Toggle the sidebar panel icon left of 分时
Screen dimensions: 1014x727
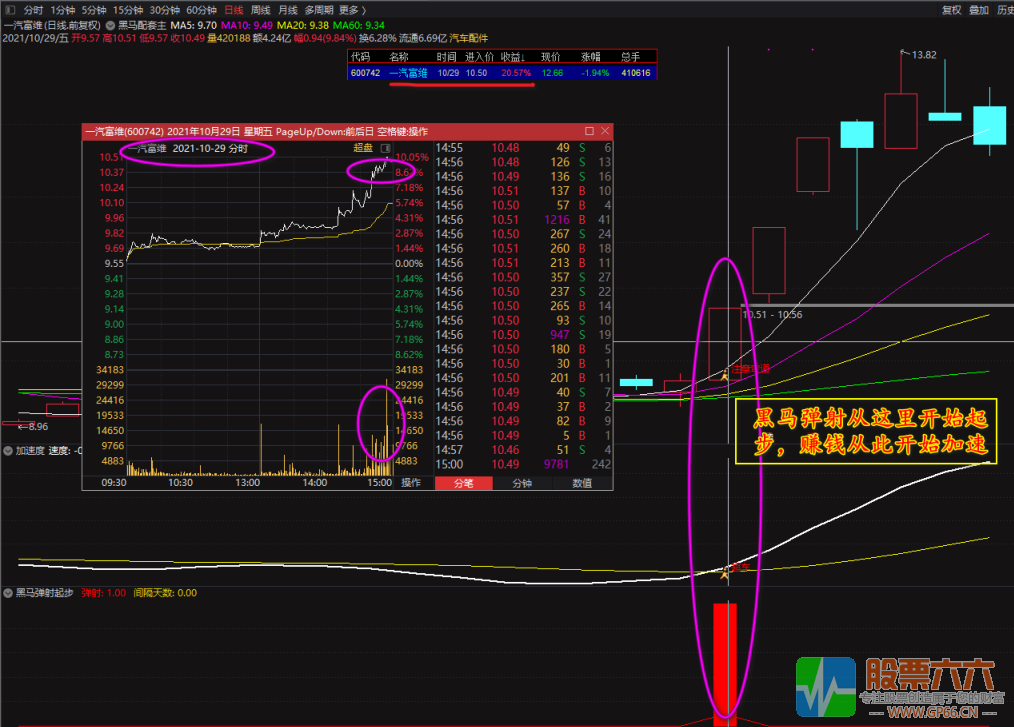10,10
